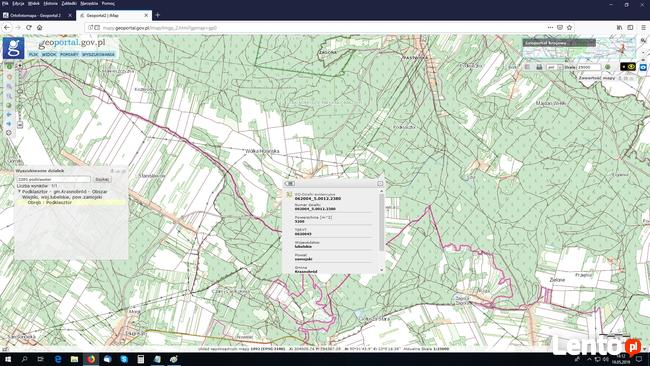
Task: Click the green round indicator next to scale
Action: [607, 67]
